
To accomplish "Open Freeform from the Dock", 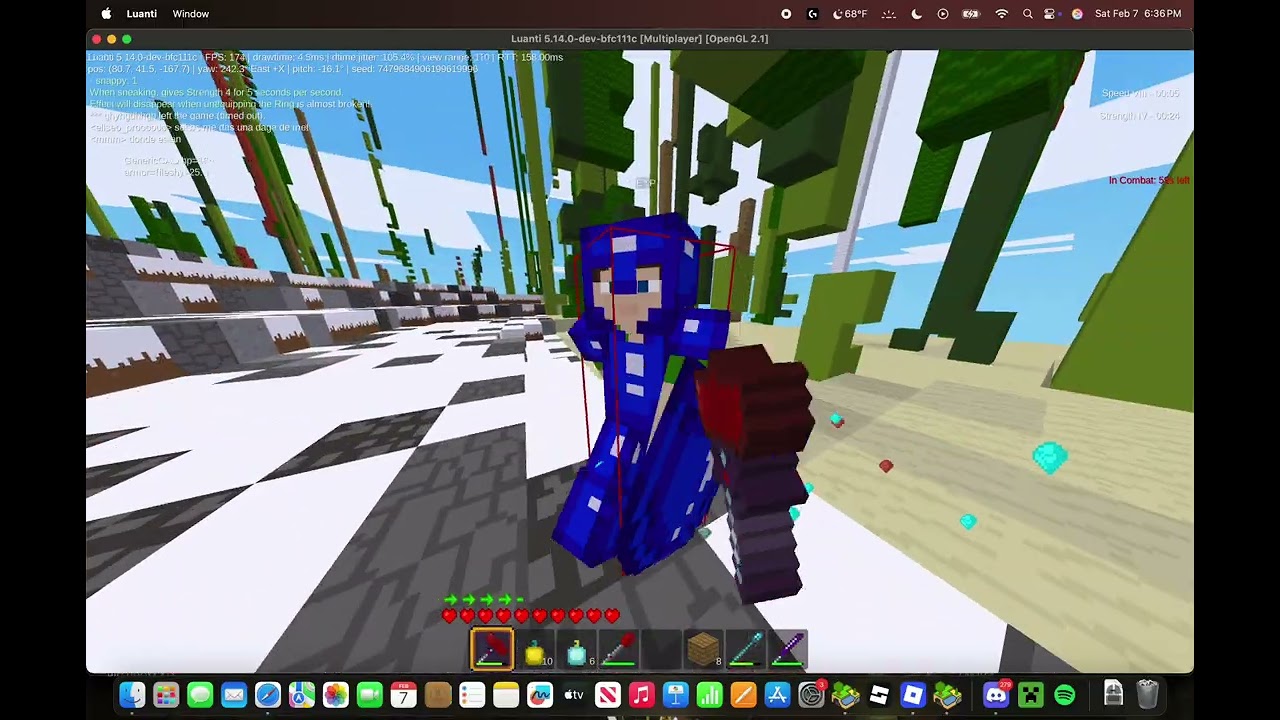I will pyautogui.click(x=540, y=695).
